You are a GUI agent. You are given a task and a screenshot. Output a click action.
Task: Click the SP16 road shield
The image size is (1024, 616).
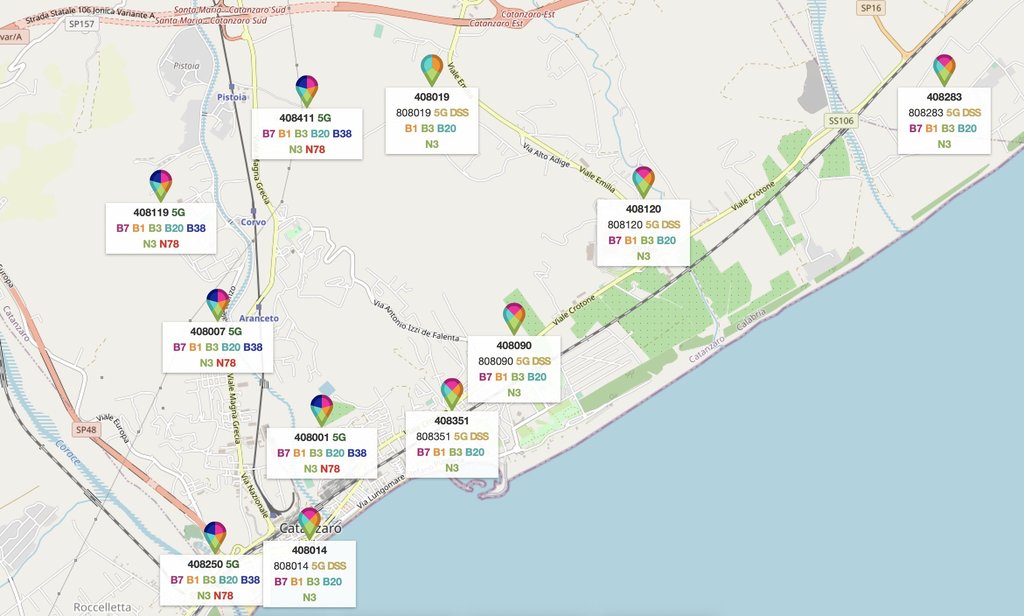coord(871,8)
